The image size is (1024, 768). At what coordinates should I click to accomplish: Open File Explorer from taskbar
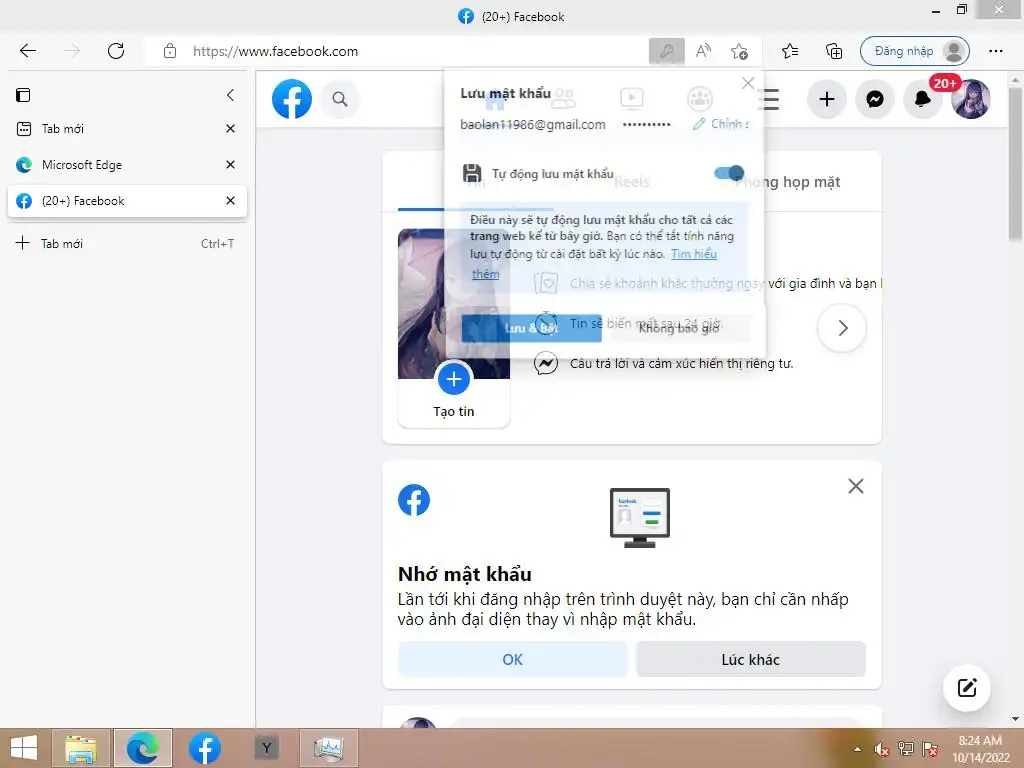(x=81, y=748)
